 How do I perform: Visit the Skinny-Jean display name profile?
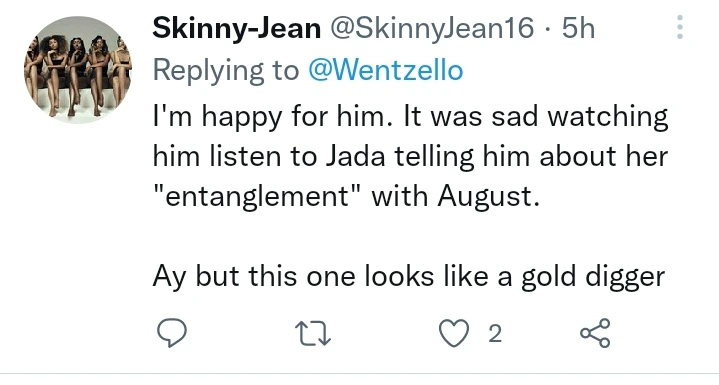coord(236,28)
